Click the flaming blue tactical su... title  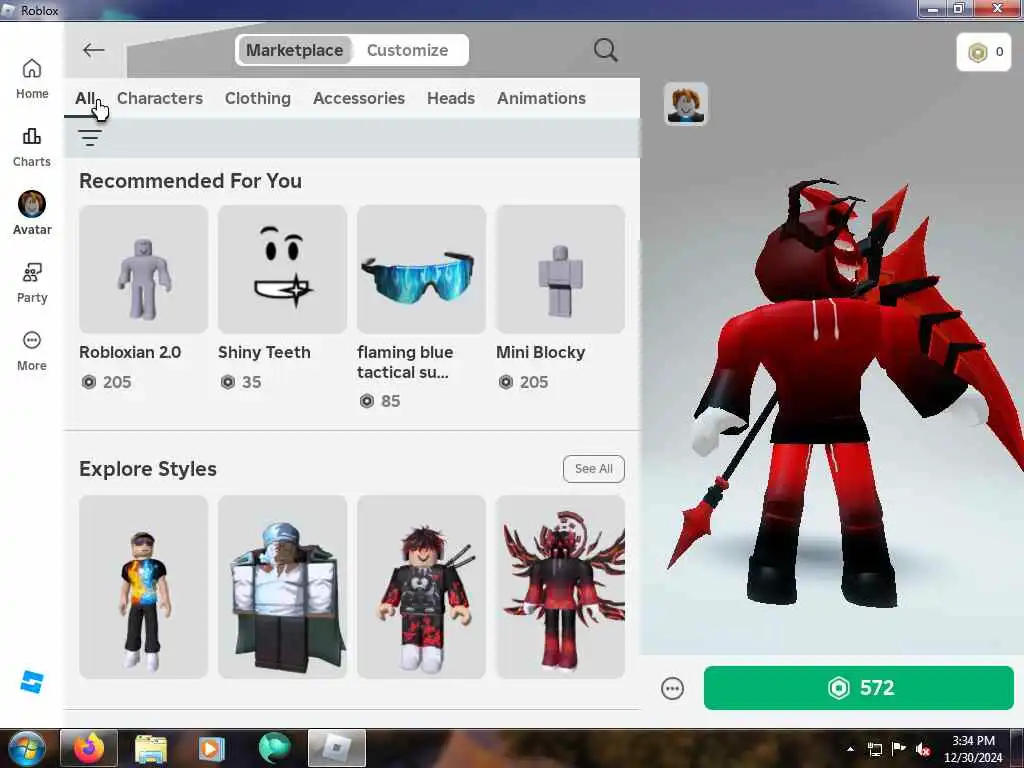point(405,362)
